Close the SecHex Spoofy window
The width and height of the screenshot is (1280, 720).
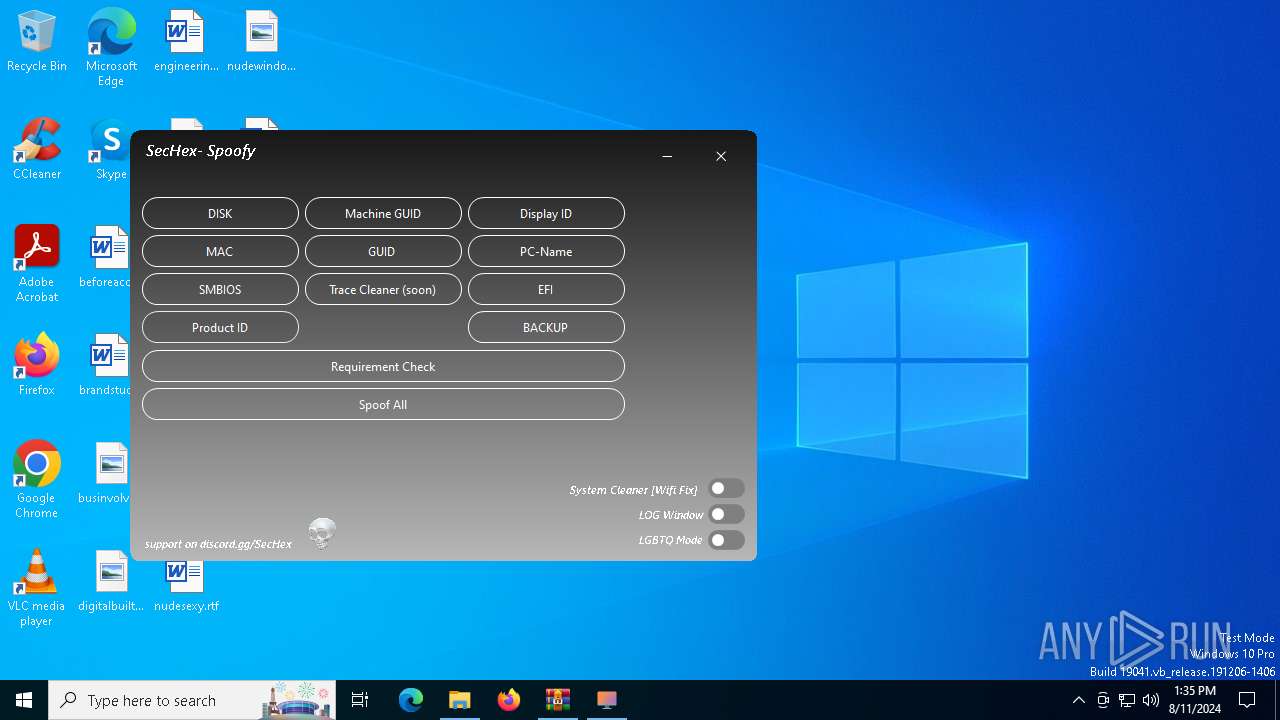point(721,156)
